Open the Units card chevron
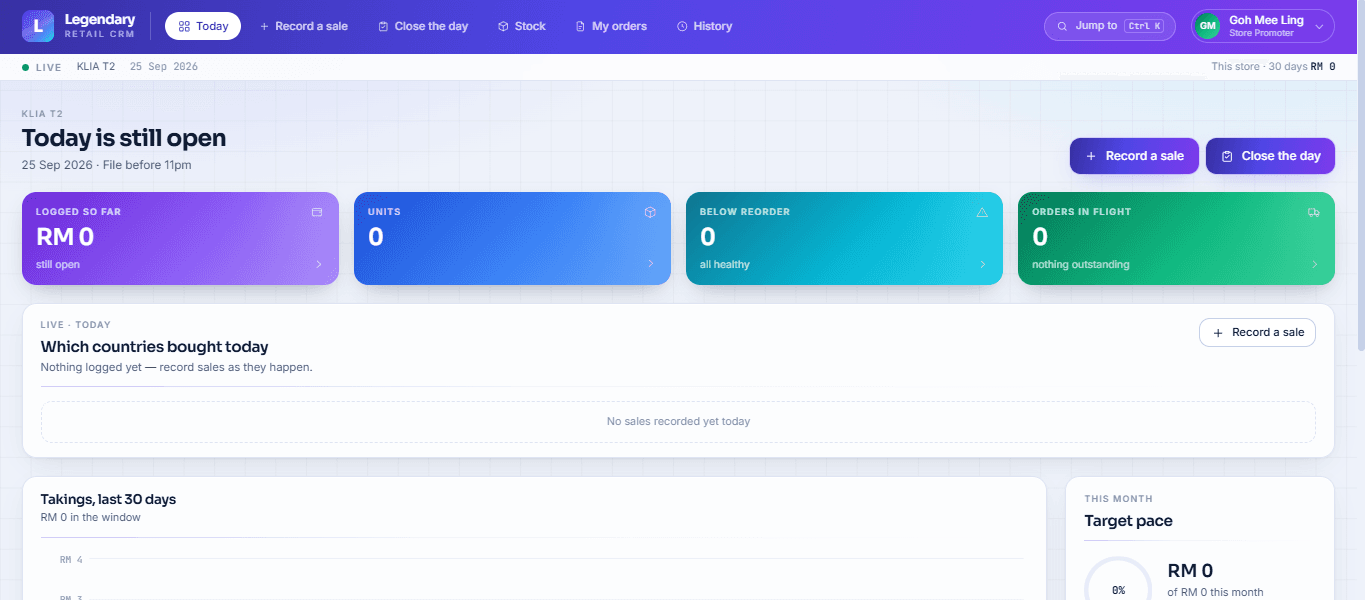 651,264
